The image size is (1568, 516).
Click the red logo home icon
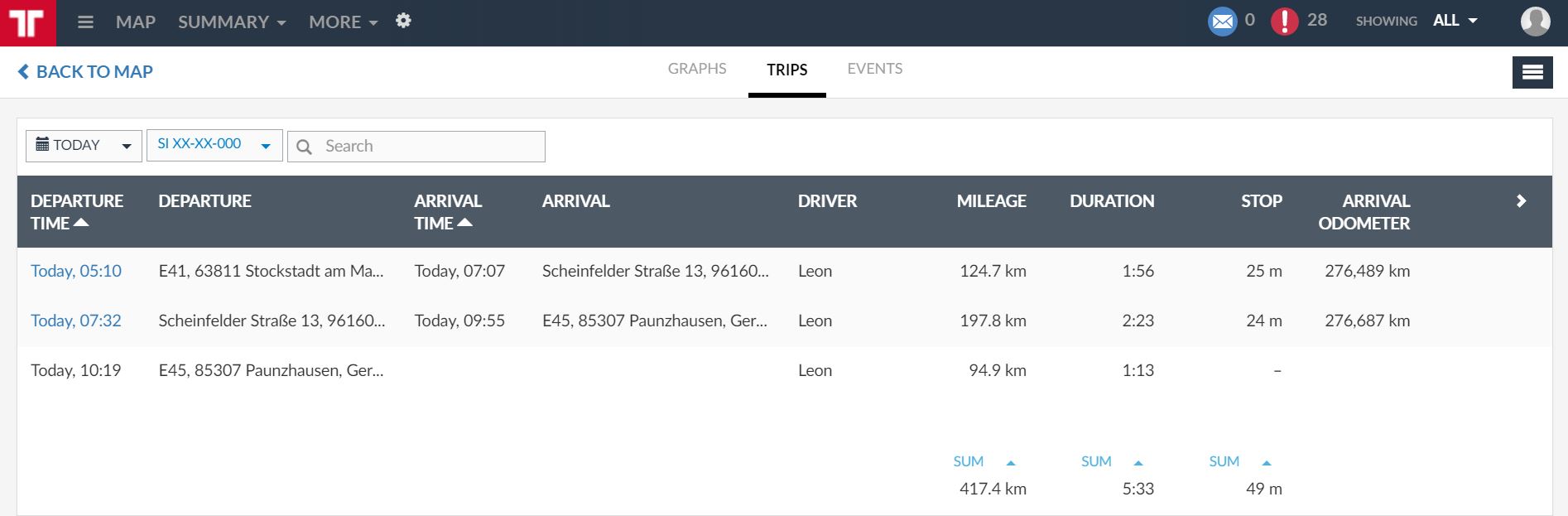point(27,22)
